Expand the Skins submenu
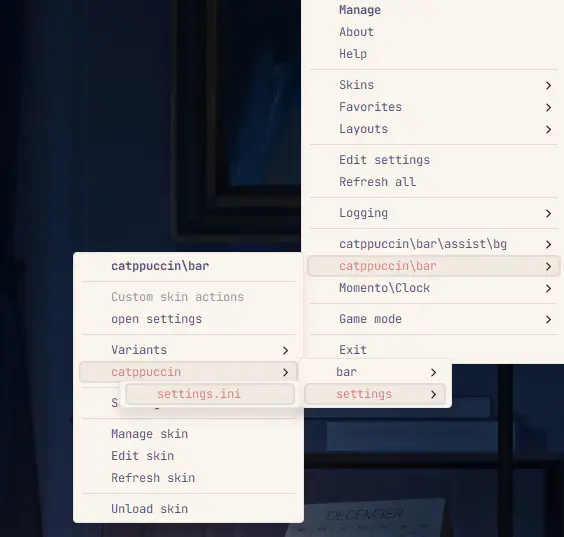 [x=433, y=85]
